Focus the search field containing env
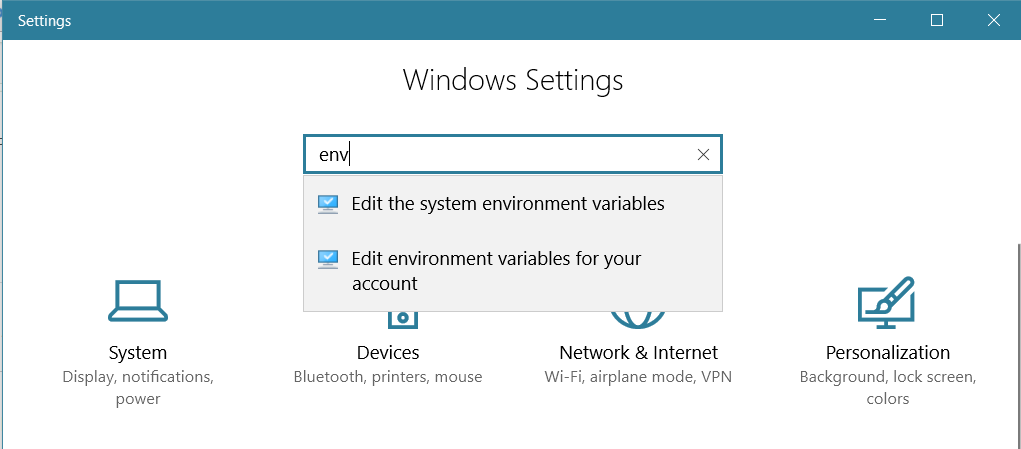Image resolution: width=1021 pixels, height=449 pixels. 500,155
